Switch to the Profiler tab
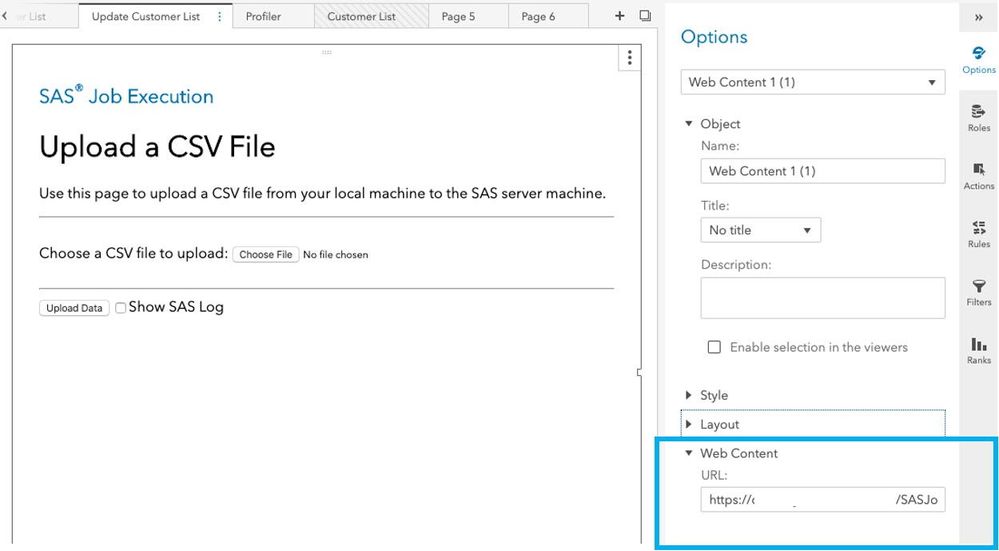Screen dimensions: 999x551 pos(263,16)
